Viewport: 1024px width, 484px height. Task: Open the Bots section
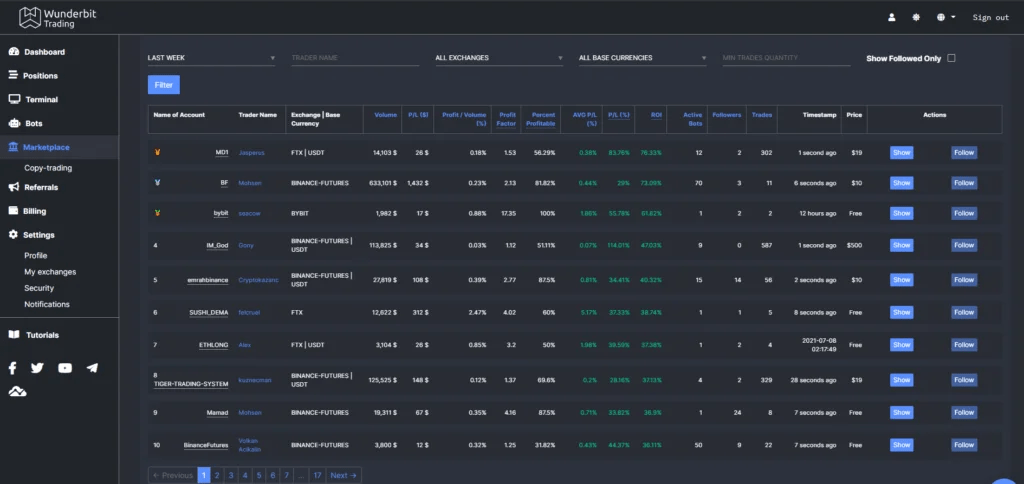coord(25,123)
